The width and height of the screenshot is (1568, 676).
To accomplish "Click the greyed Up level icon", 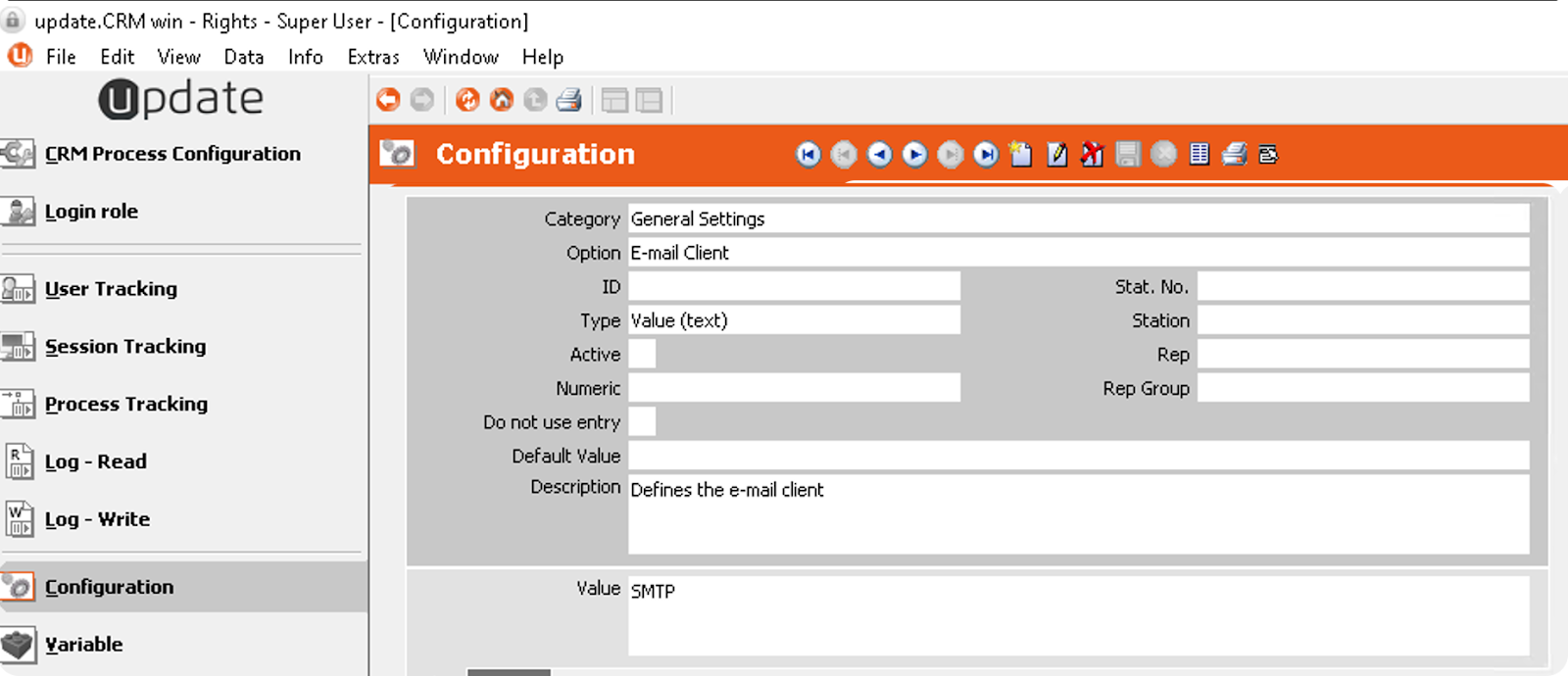I will pyautogui.click(x=535, y=100).
